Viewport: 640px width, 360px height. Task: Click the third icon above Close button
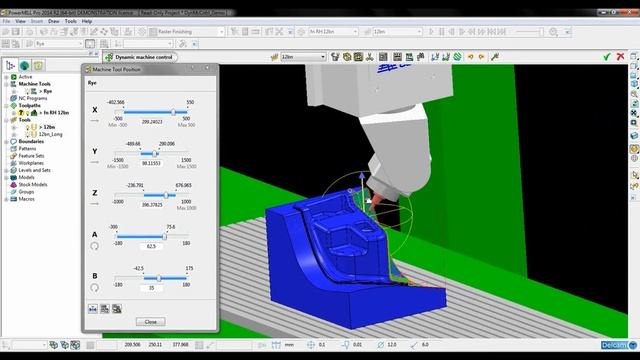pos(117,309)
